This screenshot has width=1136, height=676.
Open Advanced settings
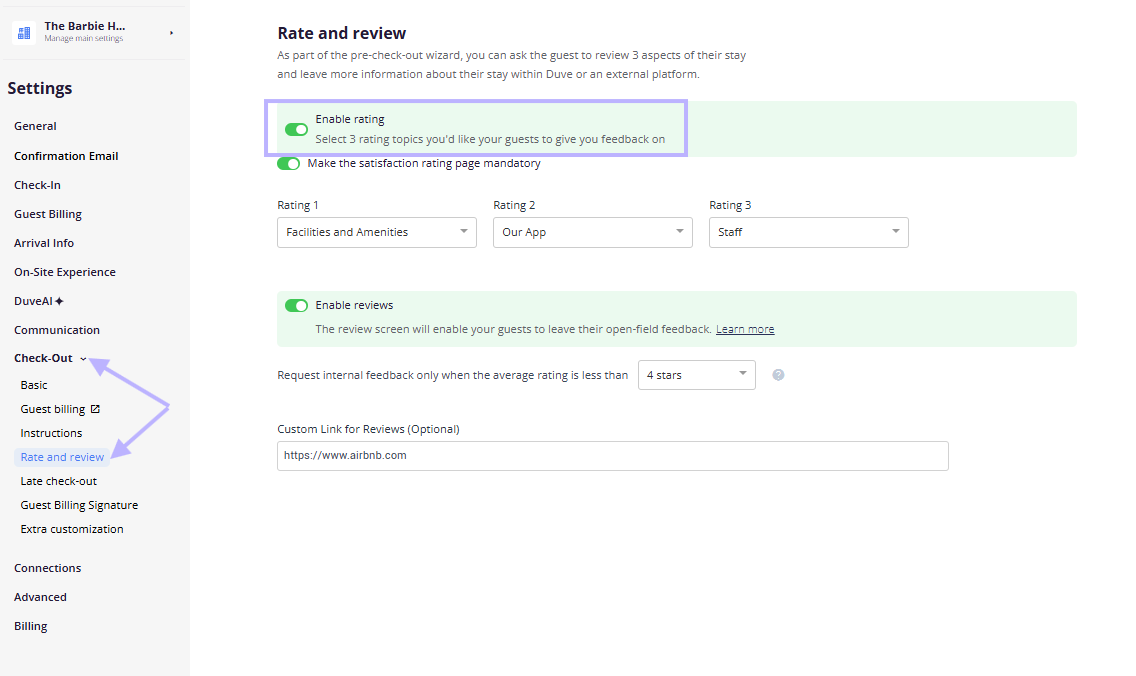tap(40, 597)
